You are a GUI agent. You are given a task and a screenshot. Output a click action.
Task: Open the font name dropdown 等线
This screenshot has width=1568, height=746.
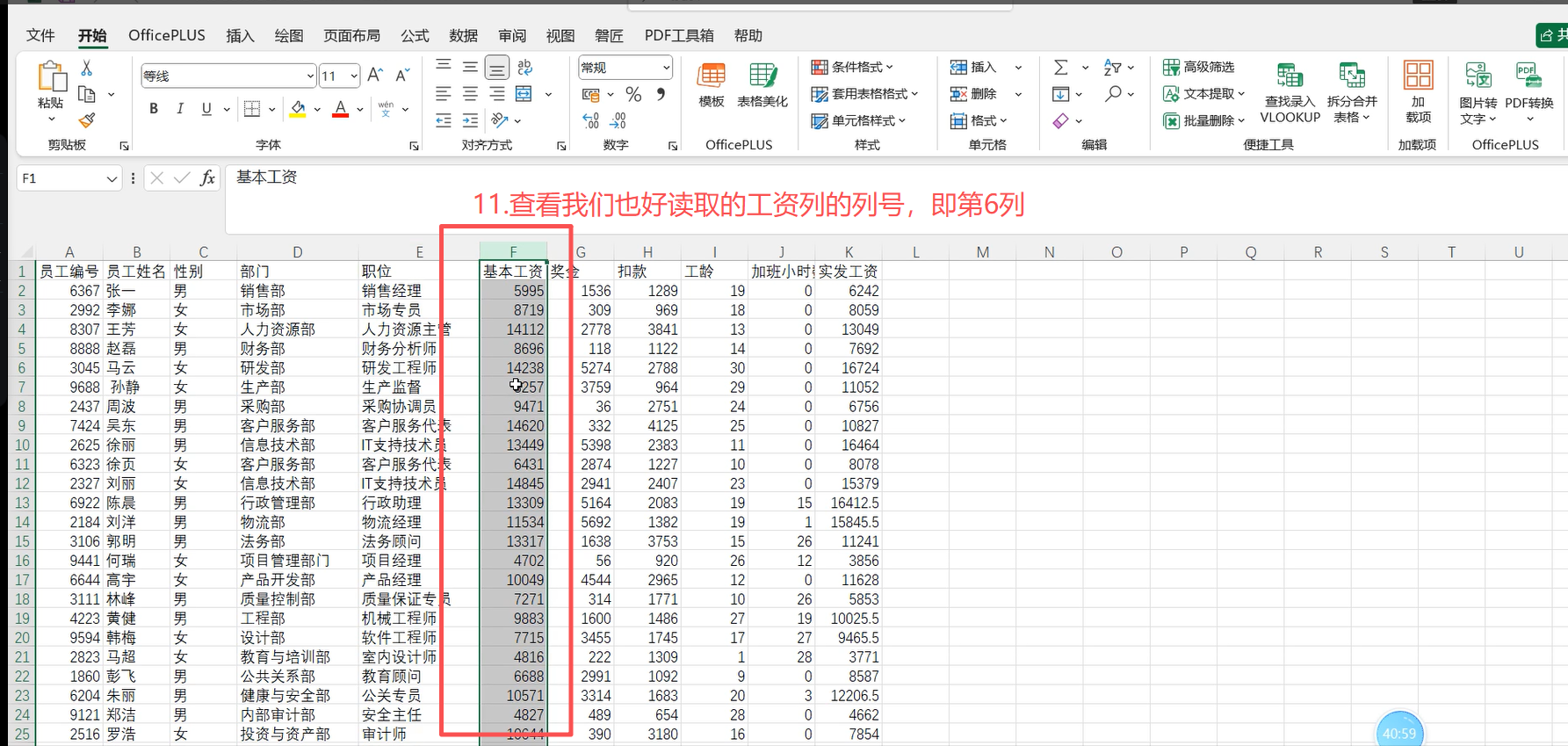pos(310,76)
